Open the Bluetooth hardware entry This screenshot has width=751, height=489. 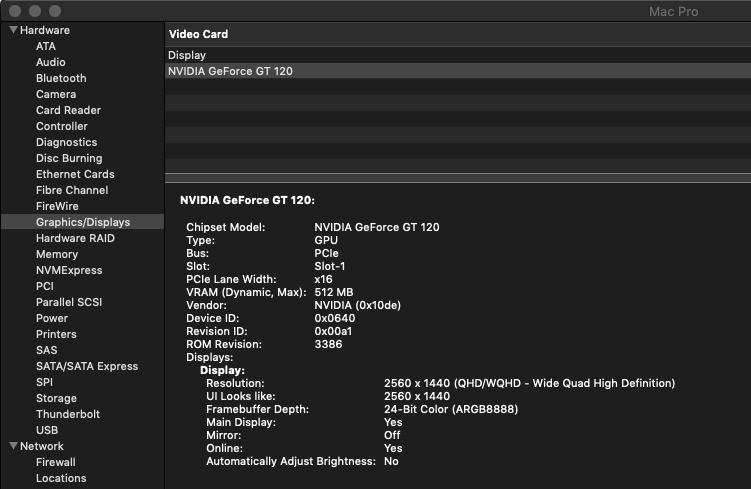coord(61,78)
